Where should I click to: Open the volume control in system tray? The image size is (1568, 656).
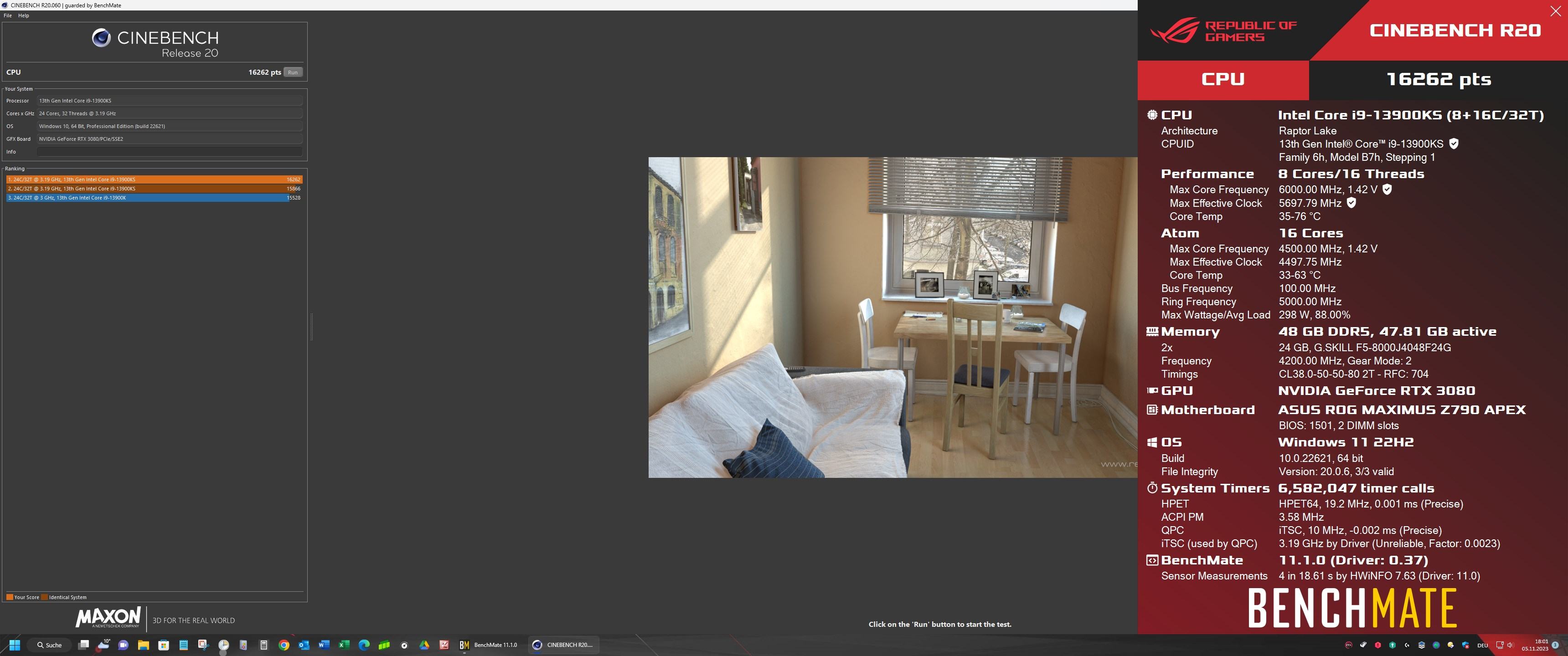pyautogui.click(x=1510, y=645)
